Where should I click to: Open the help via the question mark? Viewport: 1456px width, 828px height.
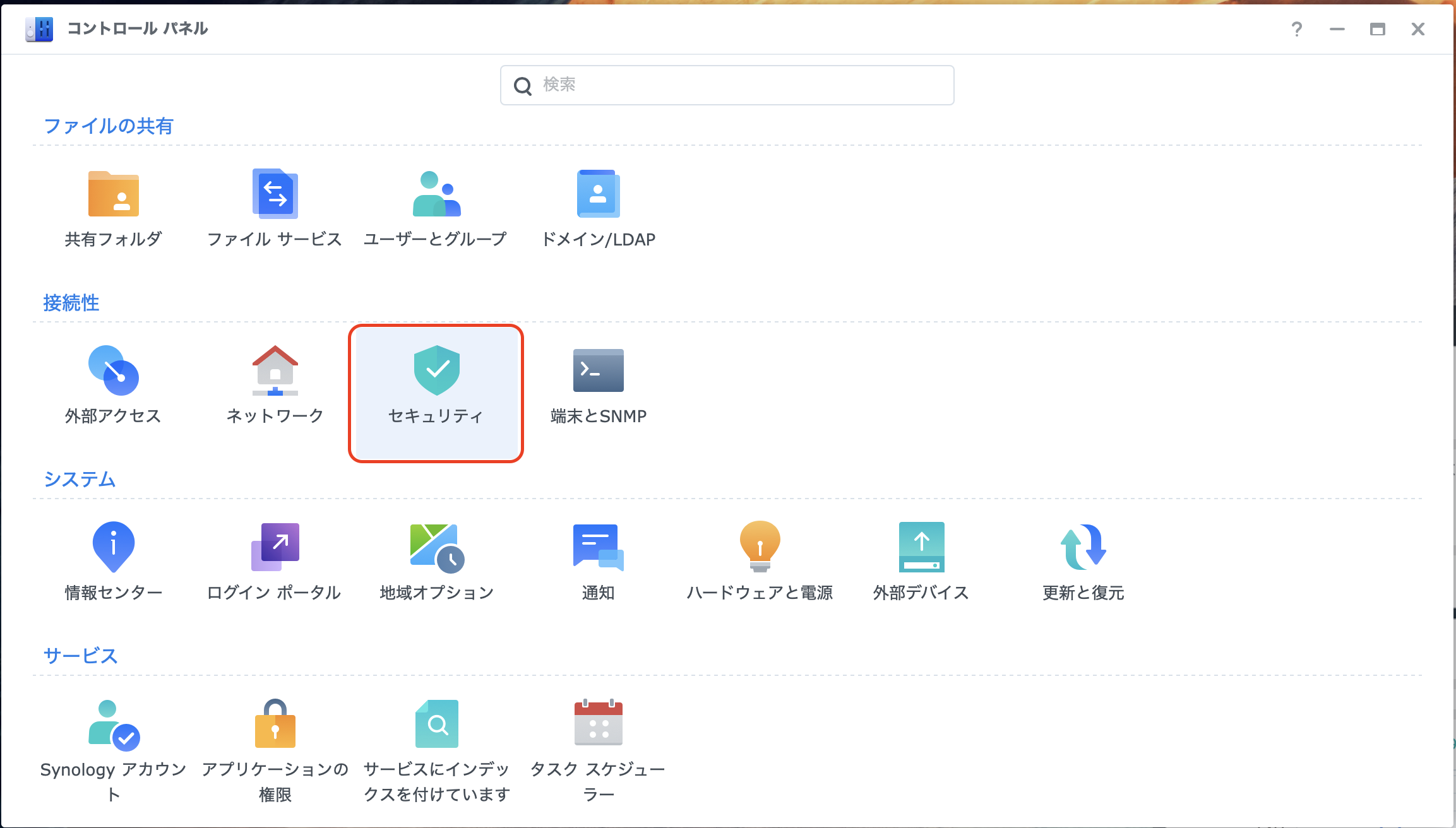pyautogui.click(x=1297, y=29)
